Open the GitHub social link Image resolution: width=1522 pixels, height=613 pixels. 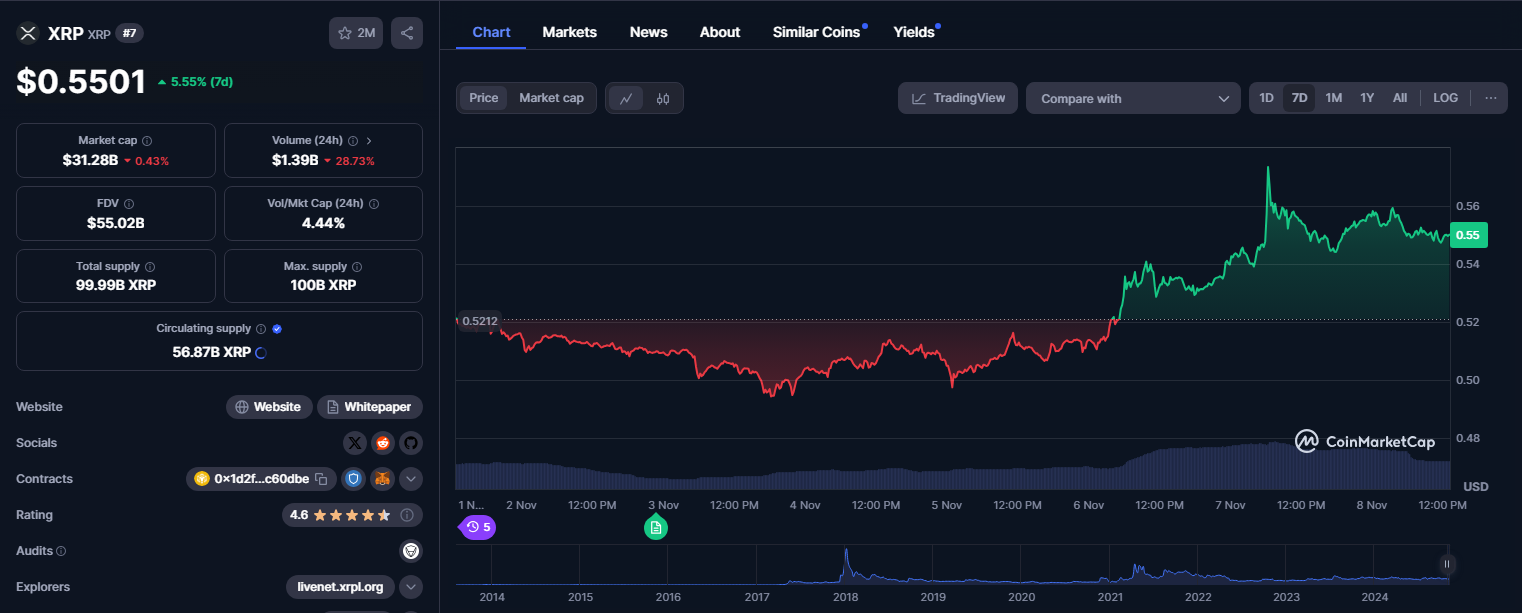click(410, 443)
